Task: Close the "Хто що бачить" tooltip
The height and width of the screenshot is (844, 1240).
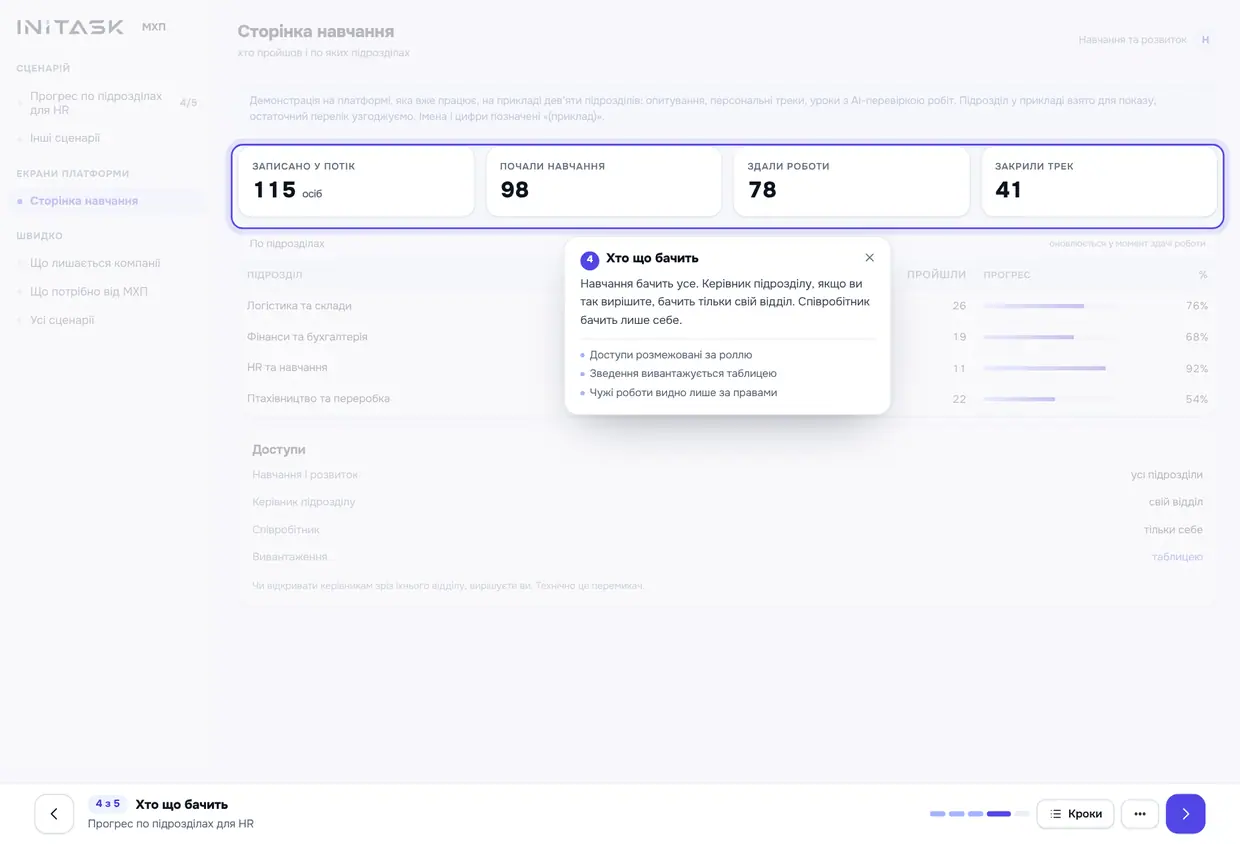Action: point(869,258)
